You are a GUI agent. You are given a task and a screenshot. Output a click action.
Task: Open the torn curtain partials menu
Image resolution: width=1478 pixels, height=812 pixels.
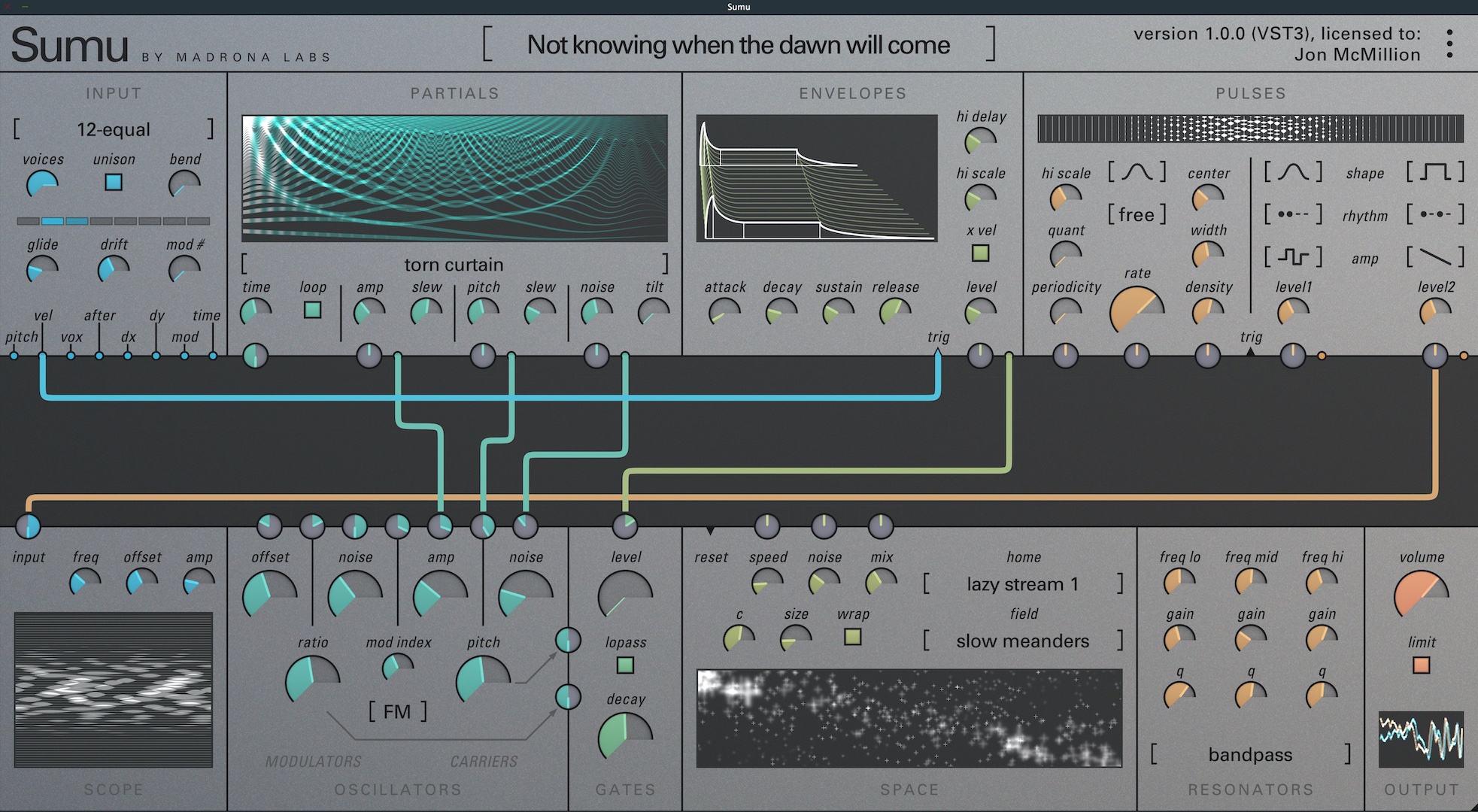point(454,265)
